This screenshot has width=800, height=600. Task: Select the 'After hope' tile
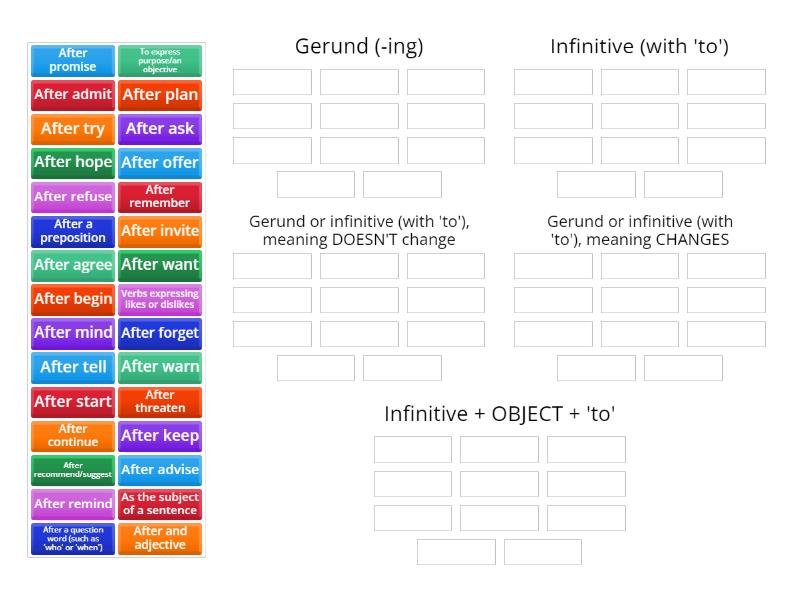tap(72, 163)
